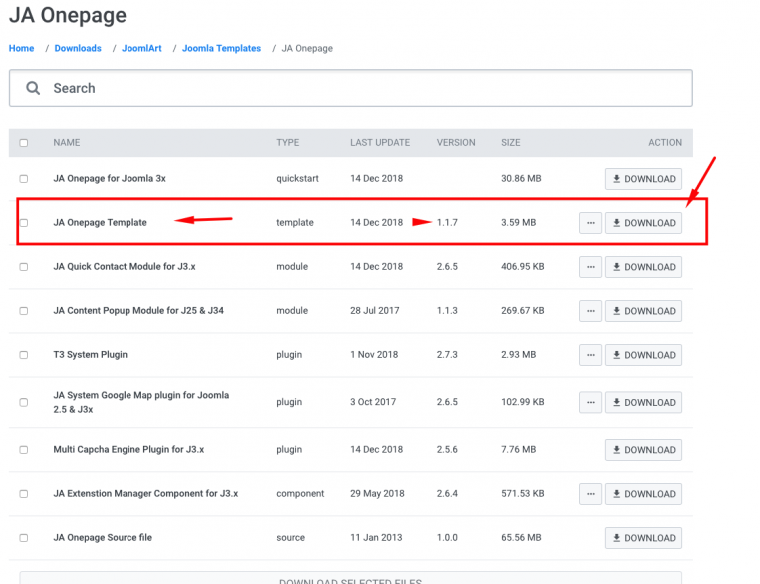This screenshot has height=584, width=760.
Task: Download JA Onepage for Joomla 3x
Action: point(643,179)
